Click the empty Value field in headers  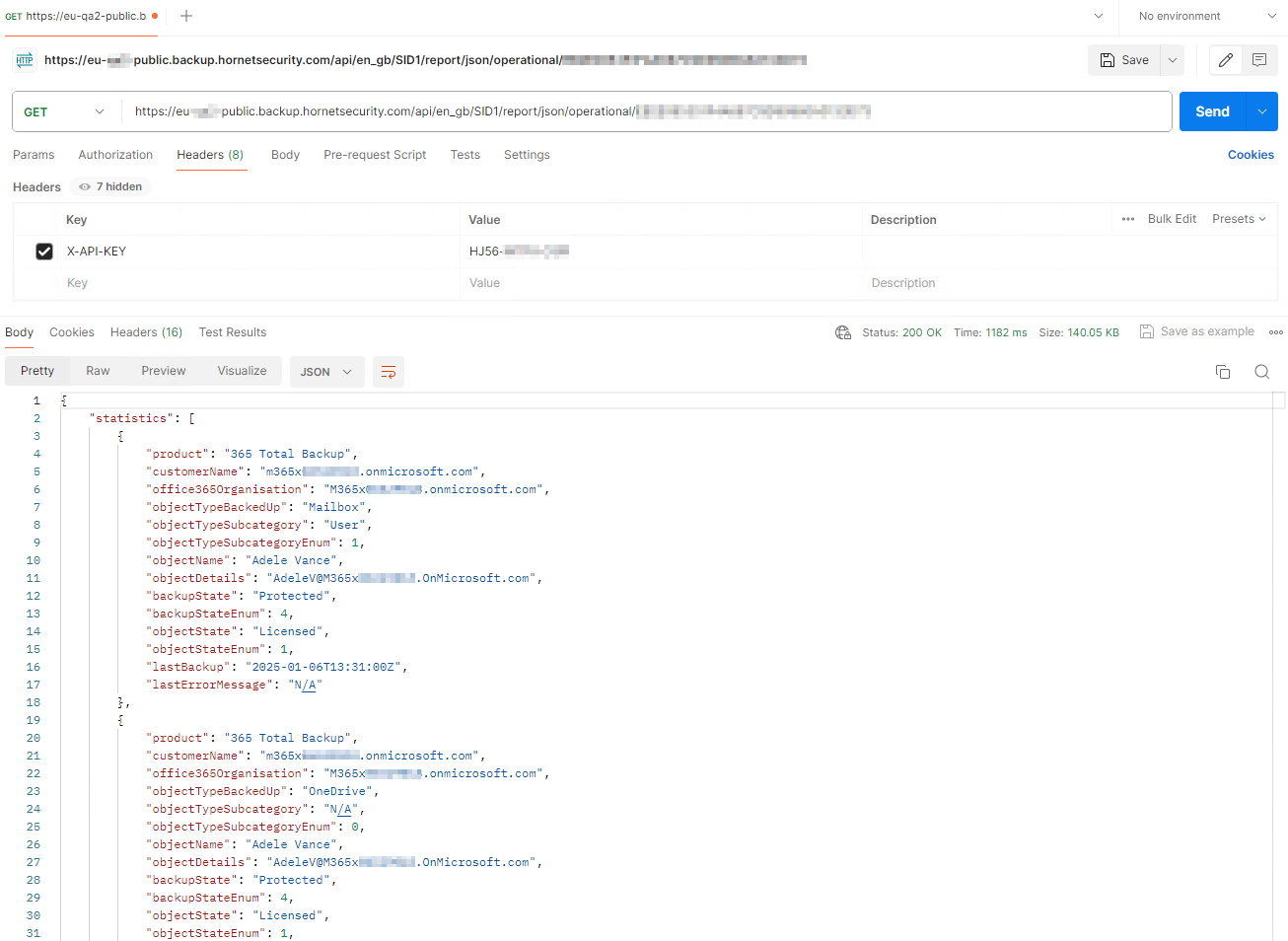coord(661,283)
